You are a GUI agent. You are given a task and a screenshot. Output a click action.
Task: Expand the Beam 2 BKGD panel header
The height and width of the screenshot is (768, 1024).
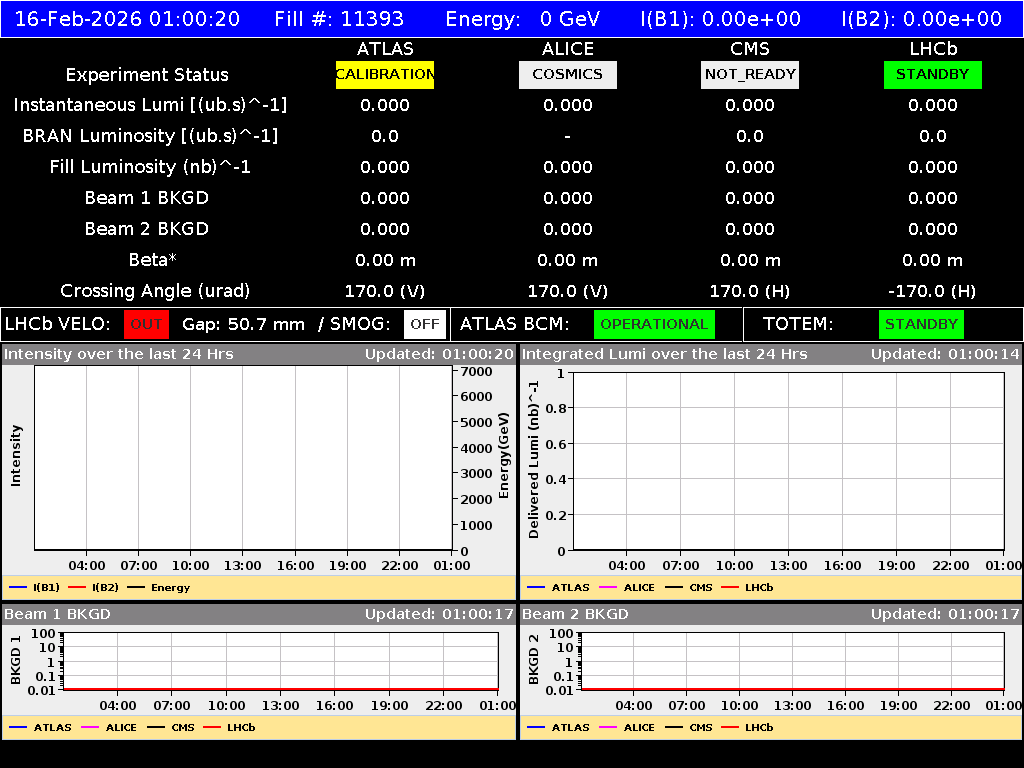[578, 614]
